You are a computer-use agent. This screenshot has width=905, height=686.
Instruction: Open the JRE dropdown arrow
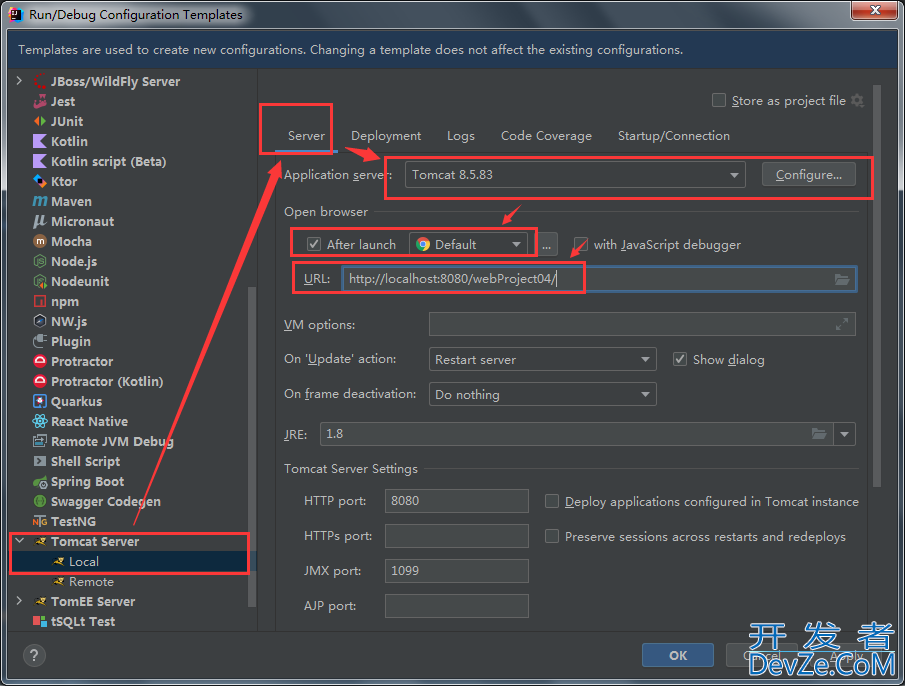click(844, 434)
